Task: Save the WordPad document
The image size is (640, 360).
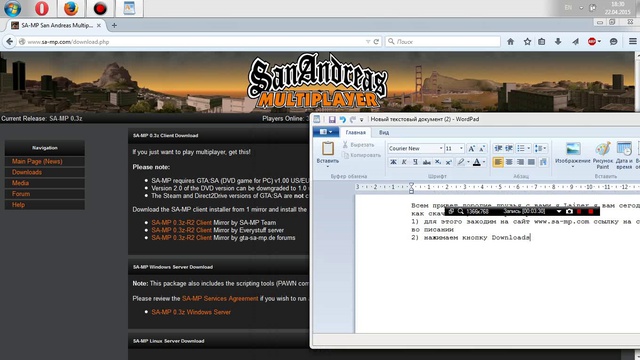Action: click(x=332, y=119)
